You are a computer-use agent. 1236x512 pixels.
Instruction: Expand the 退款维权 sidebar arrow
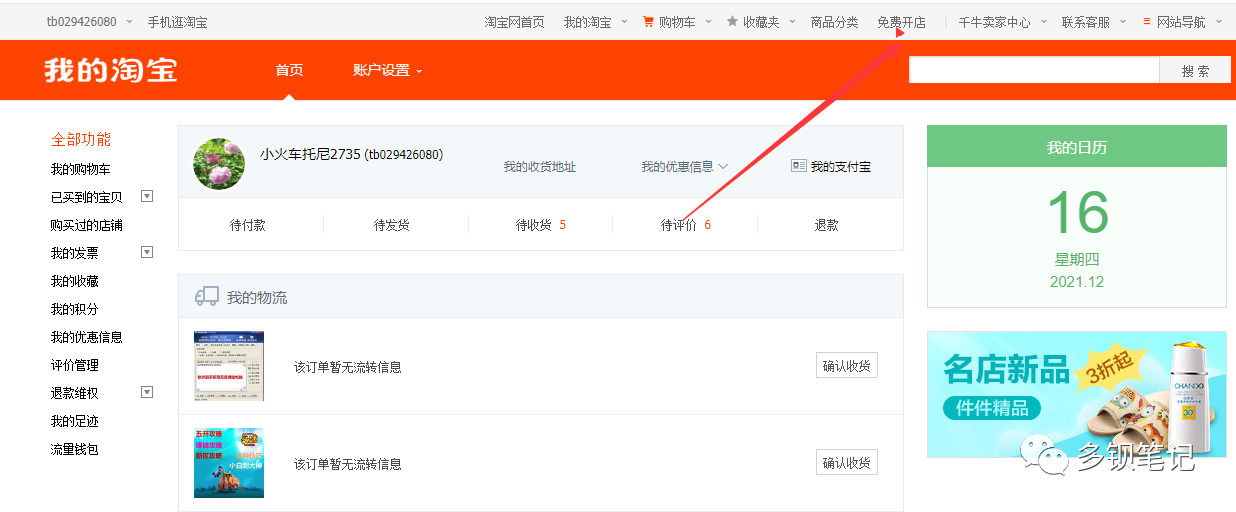pos(147,392)
